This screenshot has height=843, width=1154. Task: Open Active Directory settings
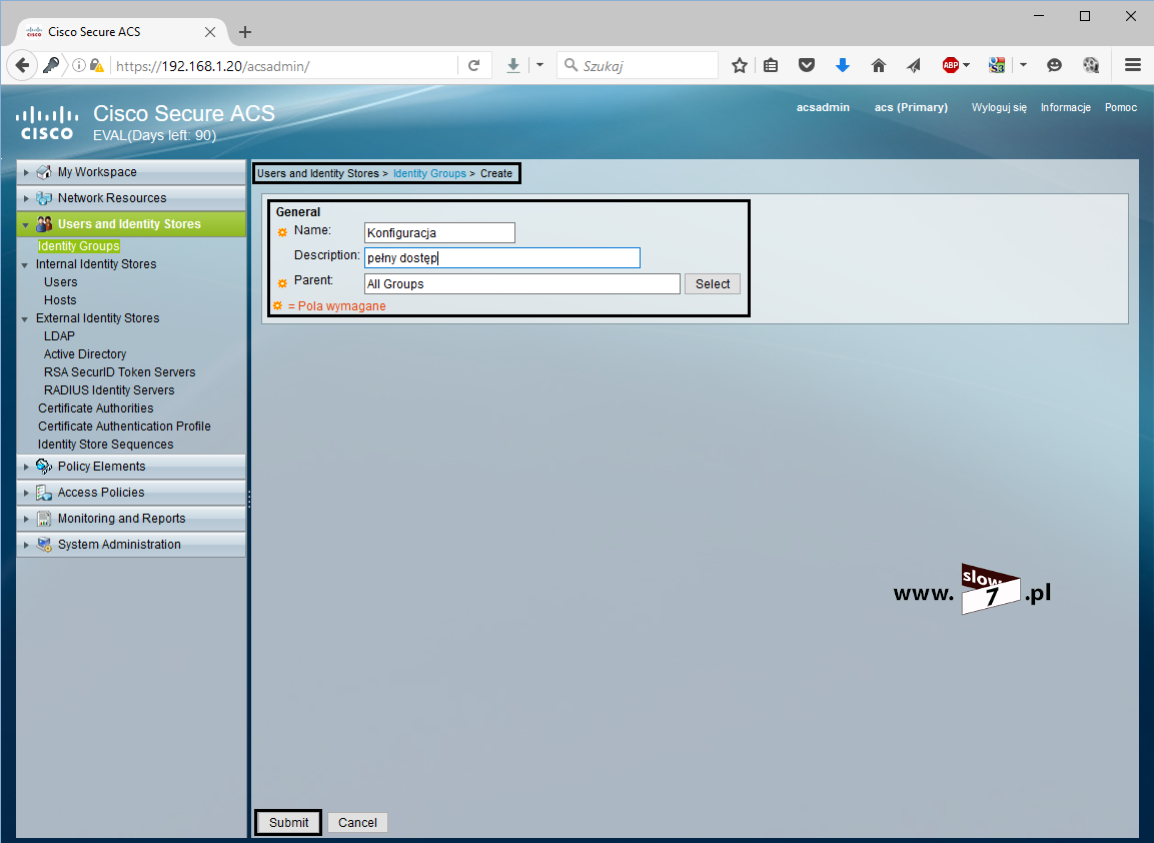coord(85,354)
